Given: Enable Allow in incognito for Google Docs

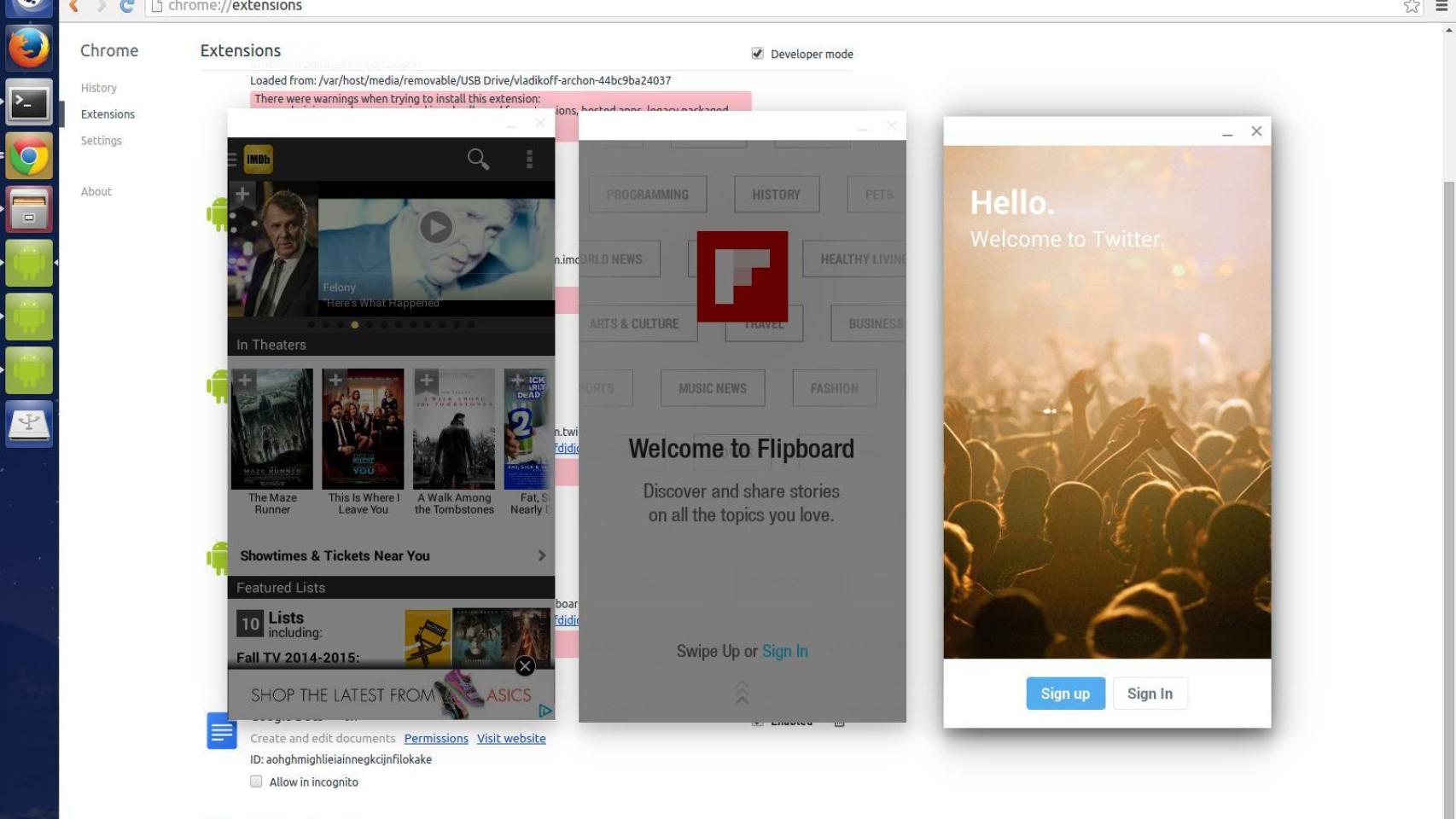Looking at the screenshot, I should tap(256, 781).
